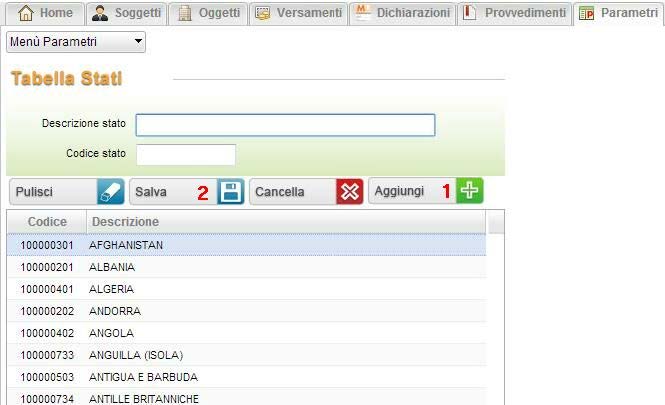Click the green plus add icon

tap(469, 190)
